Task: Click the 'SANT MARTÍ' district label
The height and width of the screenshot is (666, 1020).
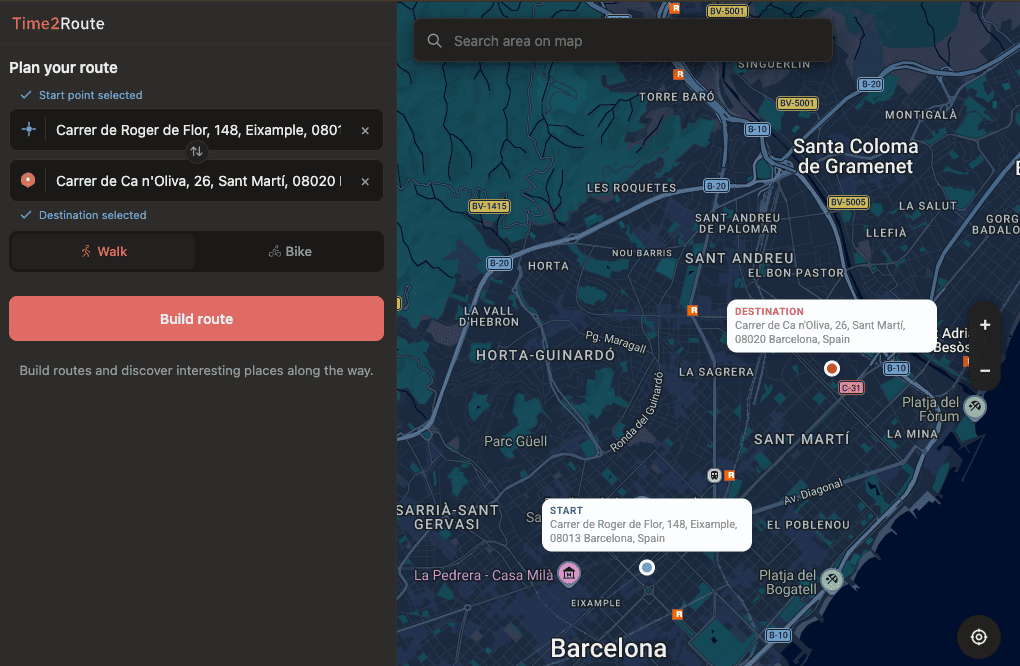Action: point(801,440)
